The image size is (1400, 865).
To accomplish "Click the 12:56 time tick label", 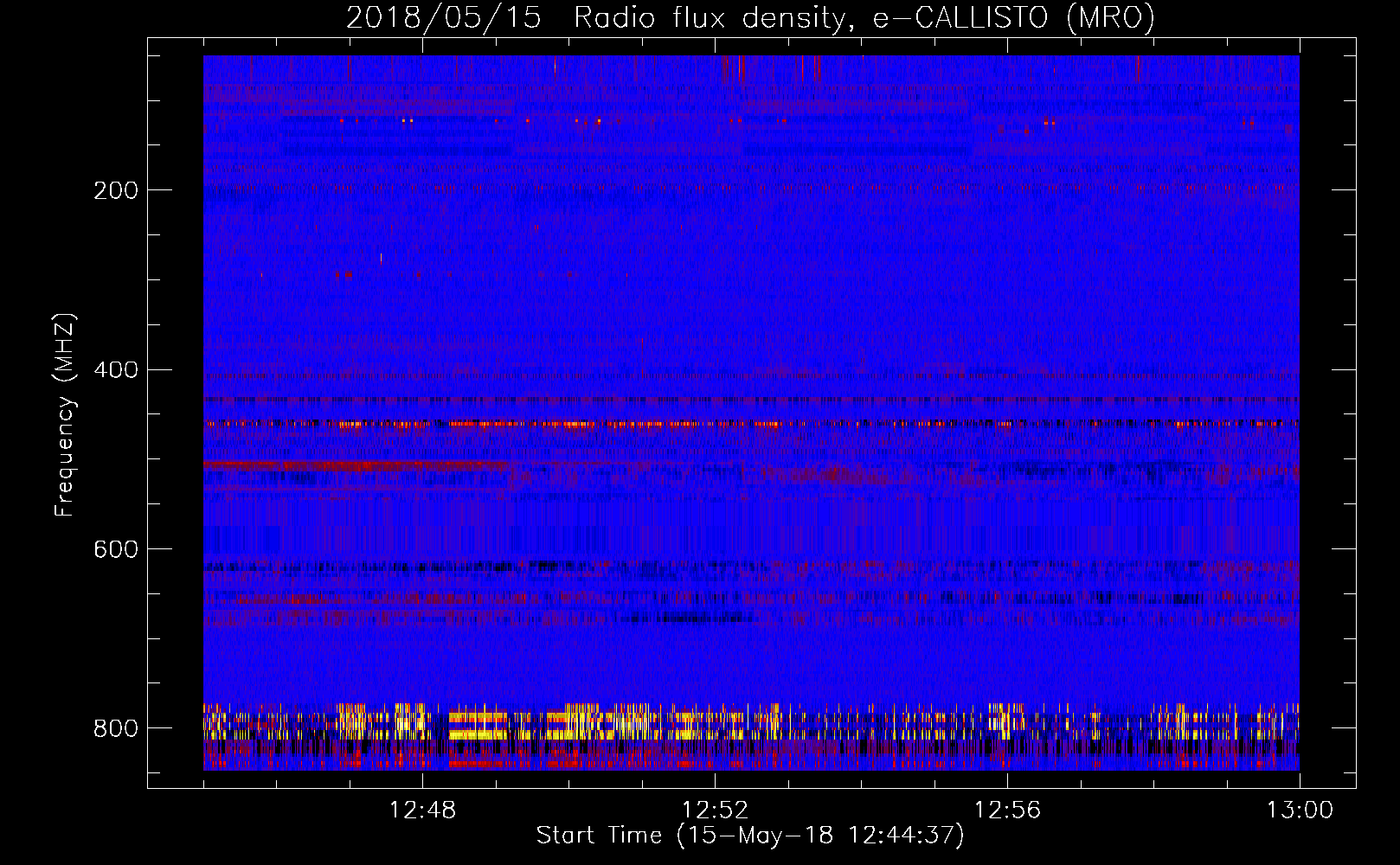I will point(1007,811).
